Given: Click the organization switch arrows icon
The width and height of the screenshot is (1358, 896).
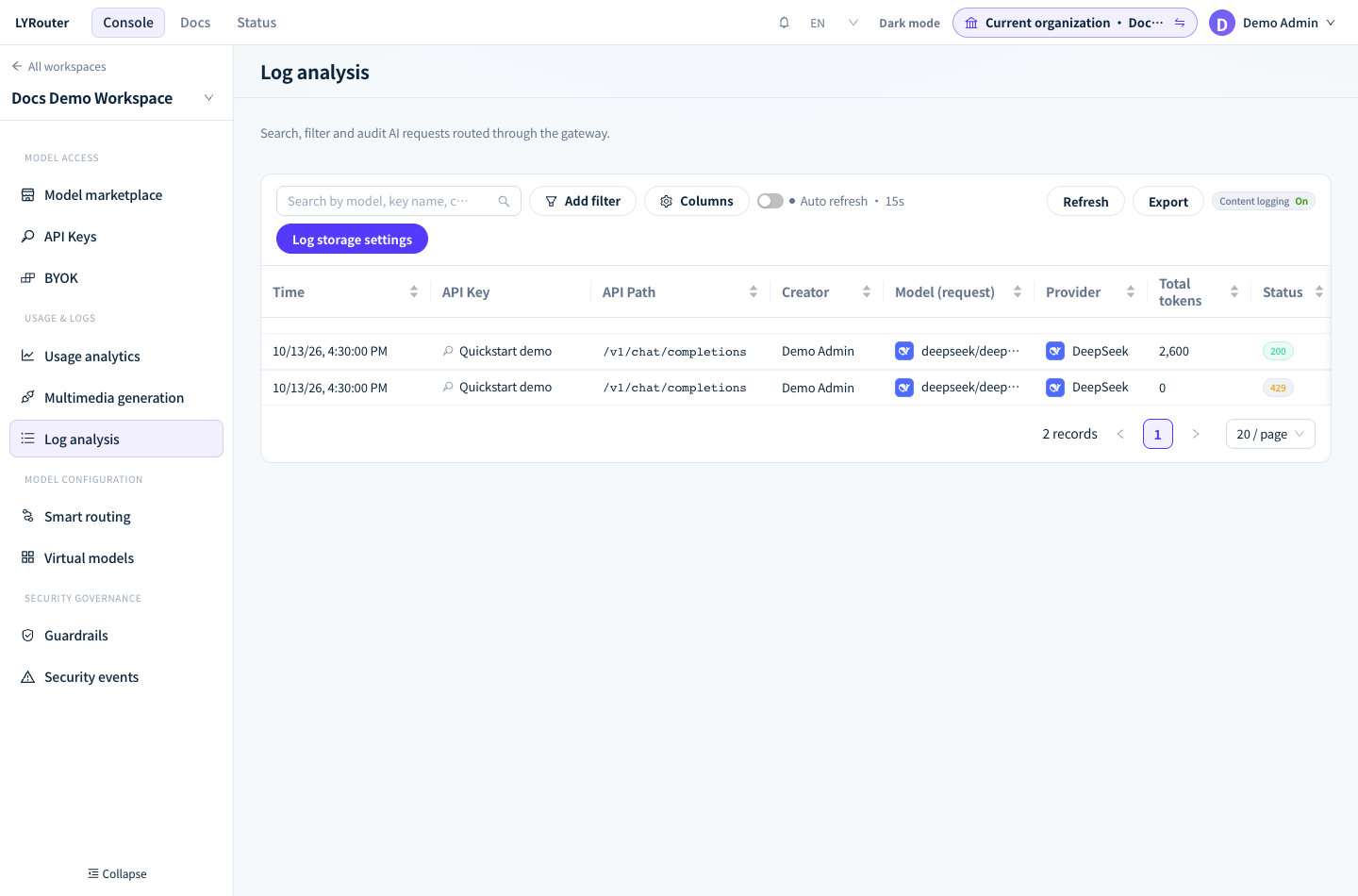Looking at the screenshot, I should point(1180,23).
